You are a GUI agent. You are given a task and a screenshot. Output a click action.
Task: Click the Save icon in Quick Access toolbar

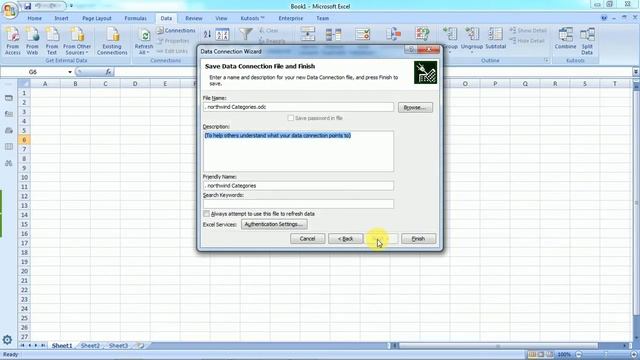click(x=27, y=6)
